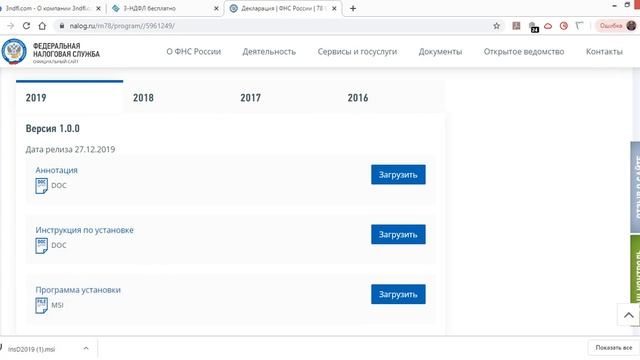Click the MSI file icon under Программа установки
Screen dimensions: 640x360
41,305
